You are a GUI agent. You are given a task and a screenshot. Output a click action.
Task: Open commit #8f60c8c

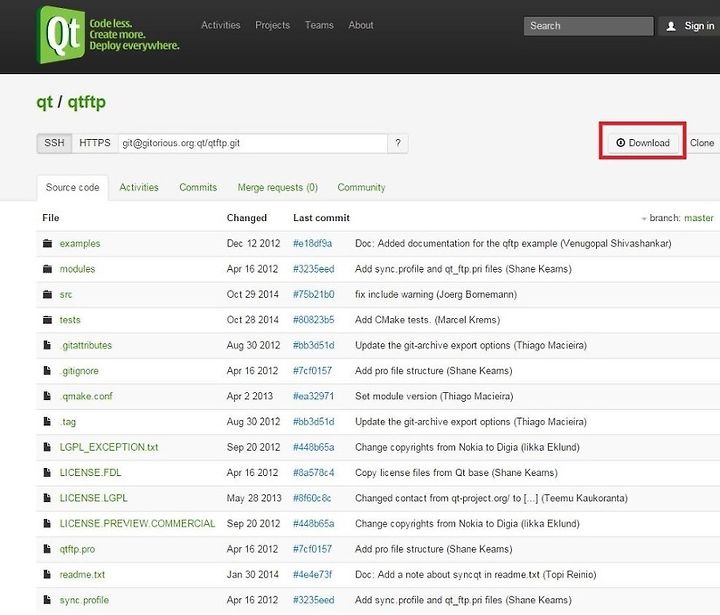coord(312,498)
